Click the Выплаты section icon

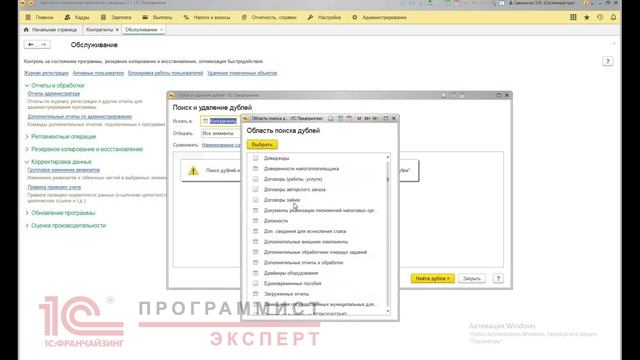click(145, 18)
